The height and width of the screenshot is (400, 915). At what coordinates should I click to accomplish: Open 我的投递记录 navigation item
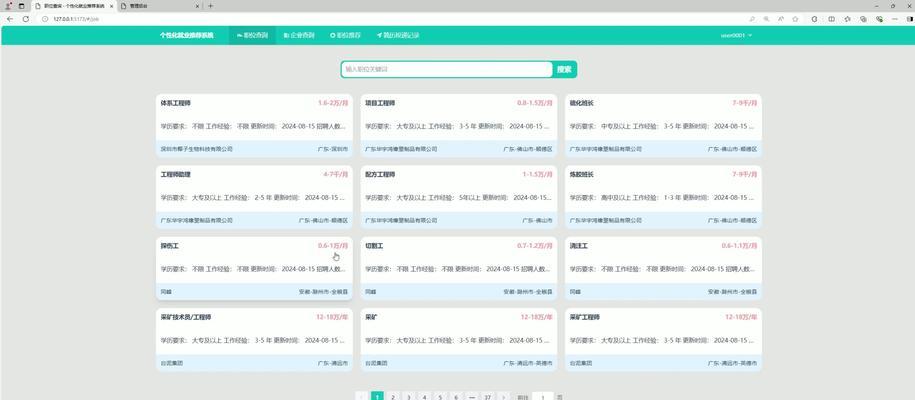click(398, 35)
